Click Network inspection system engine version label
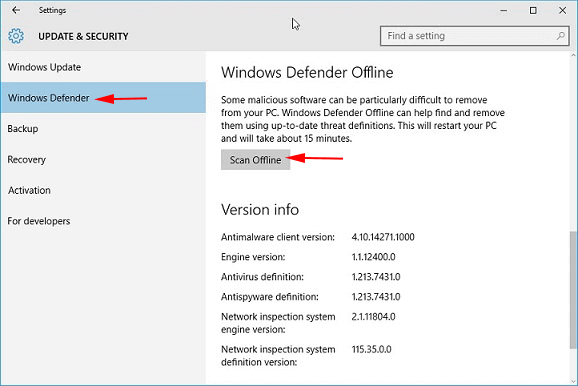 click(x=278, y=323)
